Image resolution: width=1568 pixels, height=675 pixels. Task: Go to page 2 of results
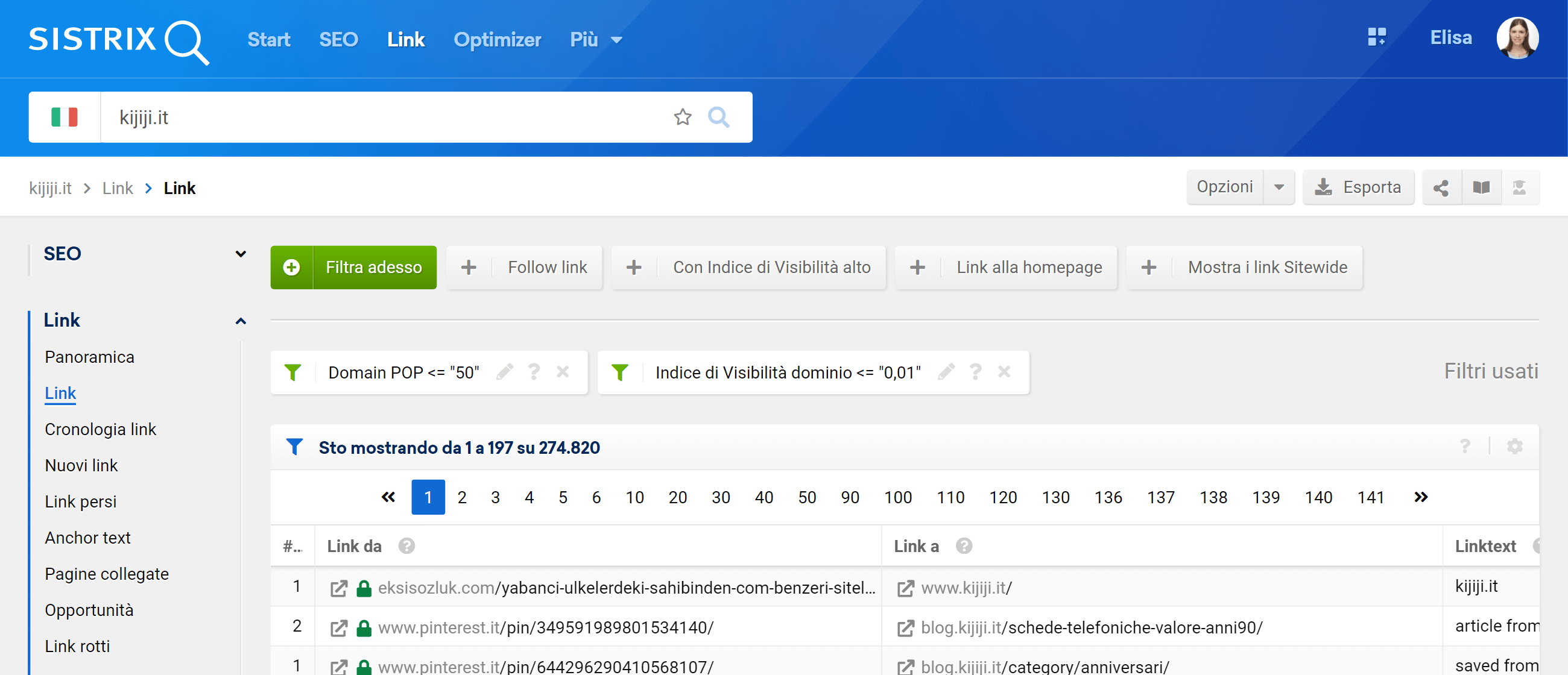point(462,497)
